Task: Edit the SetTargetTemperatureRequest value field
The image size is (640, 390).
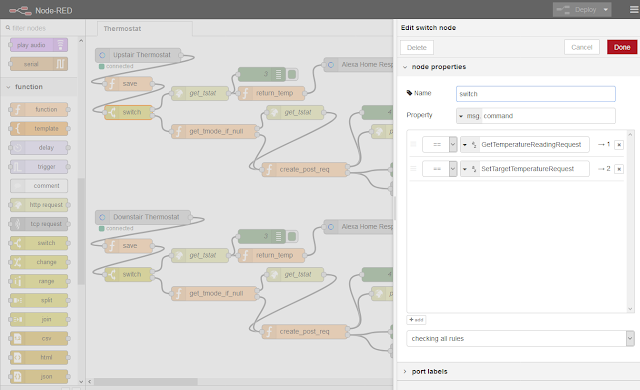Action: click(x=534, y=169)
